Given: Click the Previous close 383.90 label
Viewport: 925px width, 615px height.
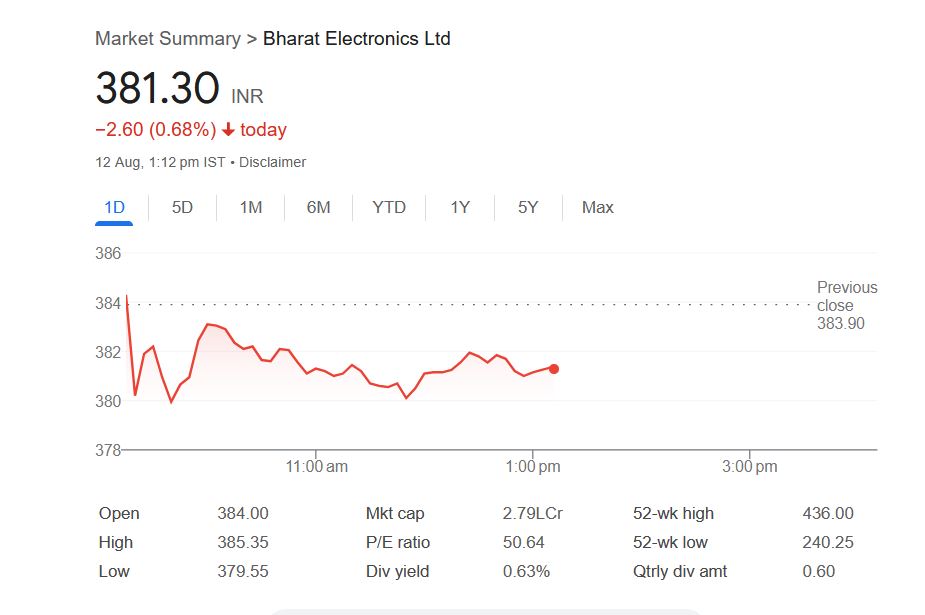Looking at the screenshot, I should (x=846, y=305).
